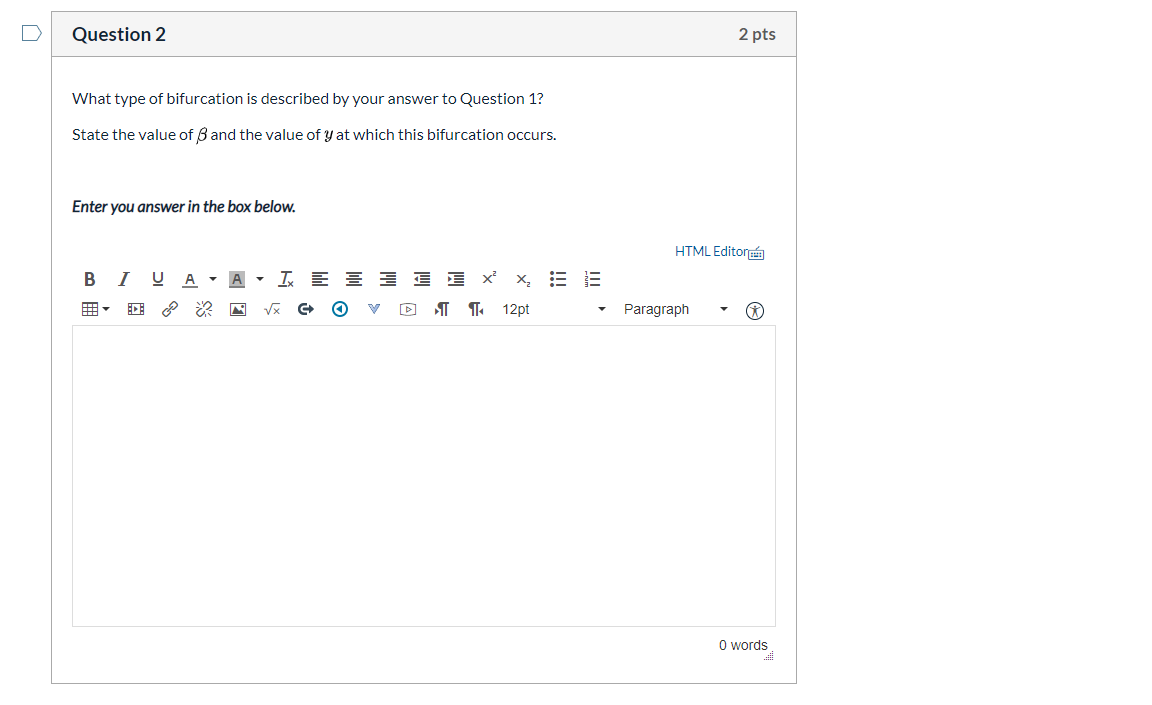Open the math equation editor
Viewport: 1152px width, 705px height.
click(272, 309)
